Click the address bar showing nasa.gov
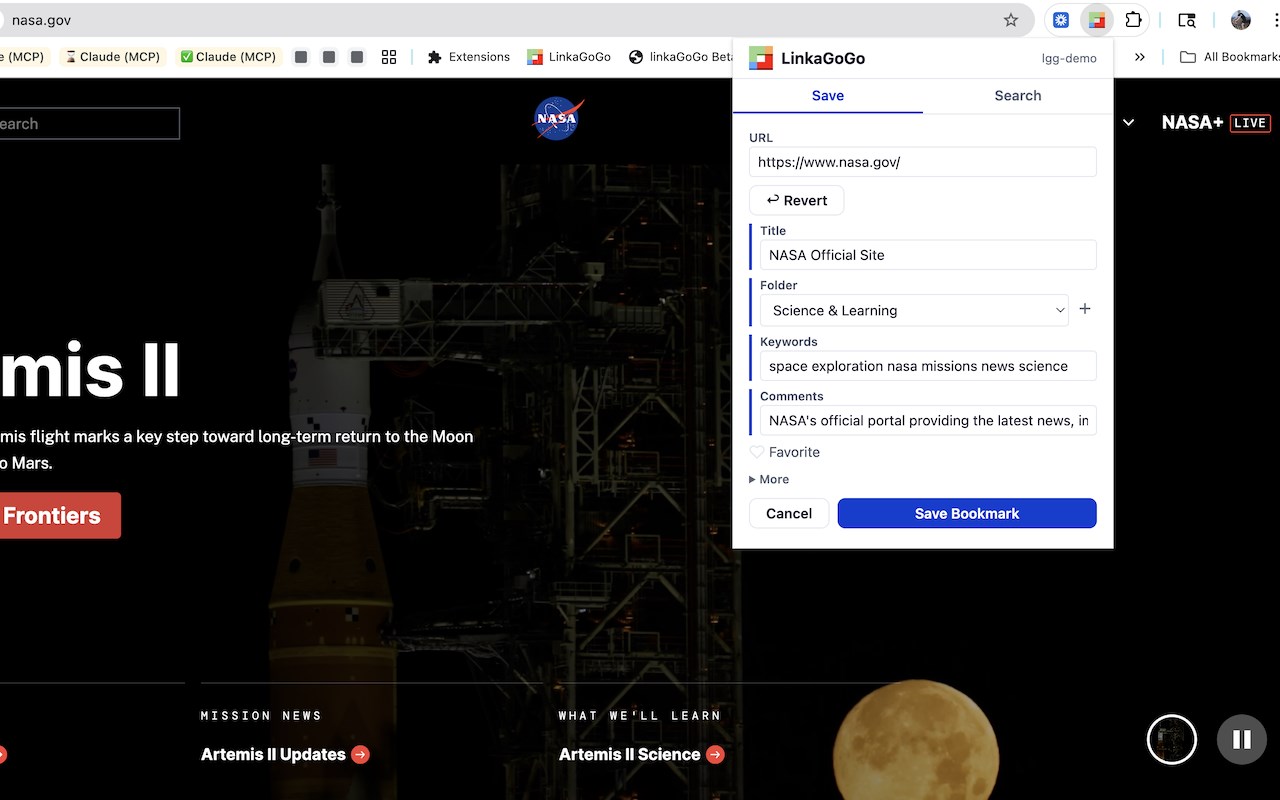 pyautogui.click(x=500, y=20)
